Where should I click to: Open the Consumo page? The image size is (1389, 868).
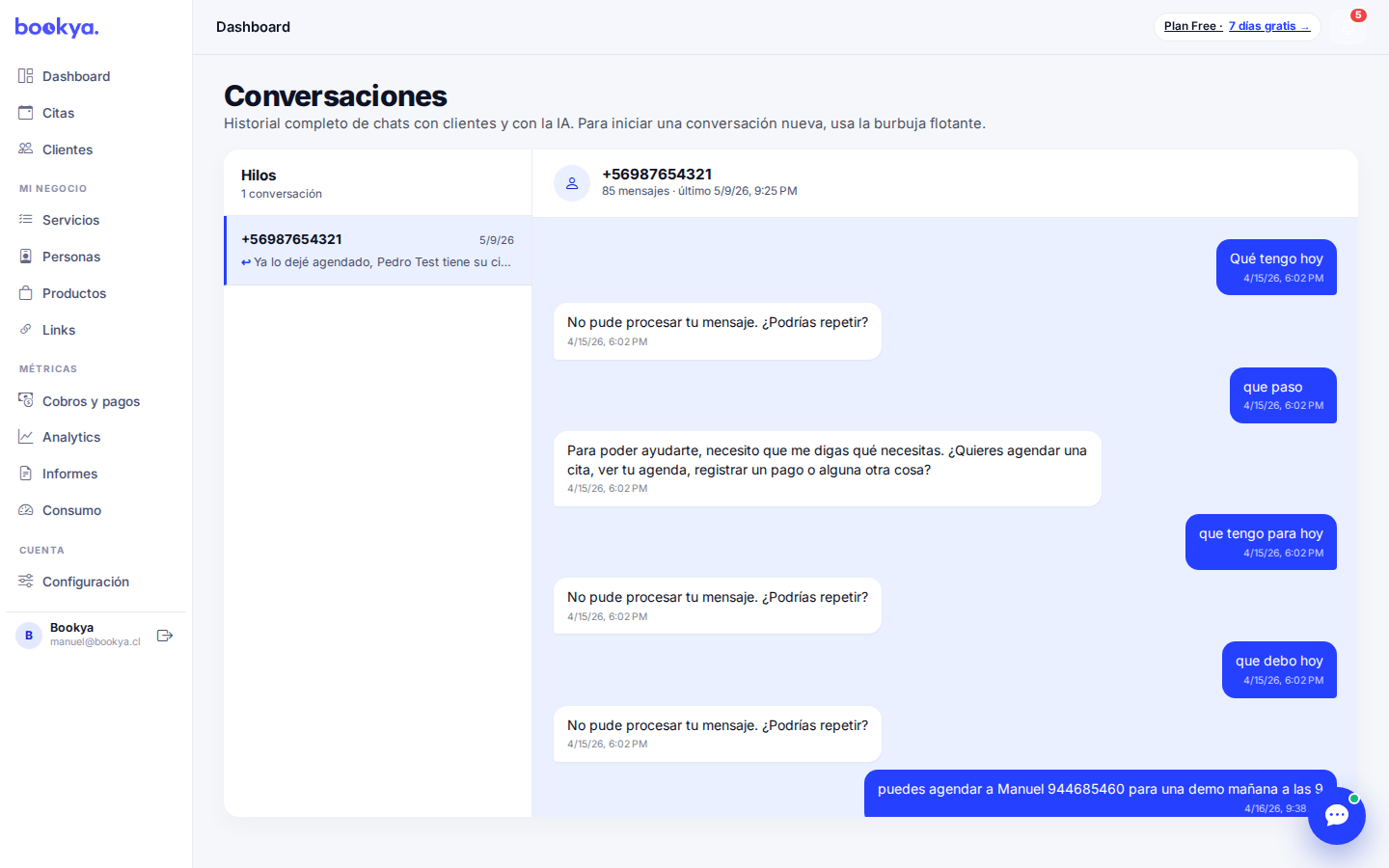(71, 510)
